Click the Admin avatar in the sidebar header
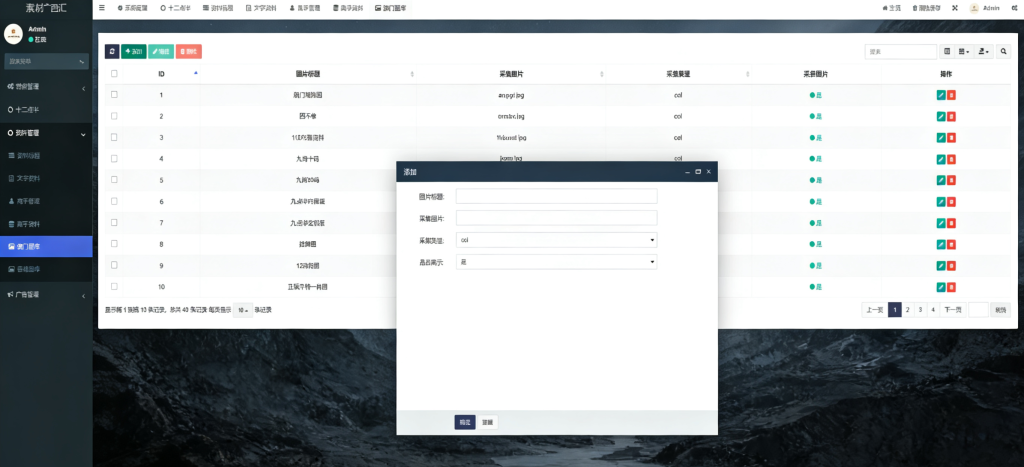 14,34
